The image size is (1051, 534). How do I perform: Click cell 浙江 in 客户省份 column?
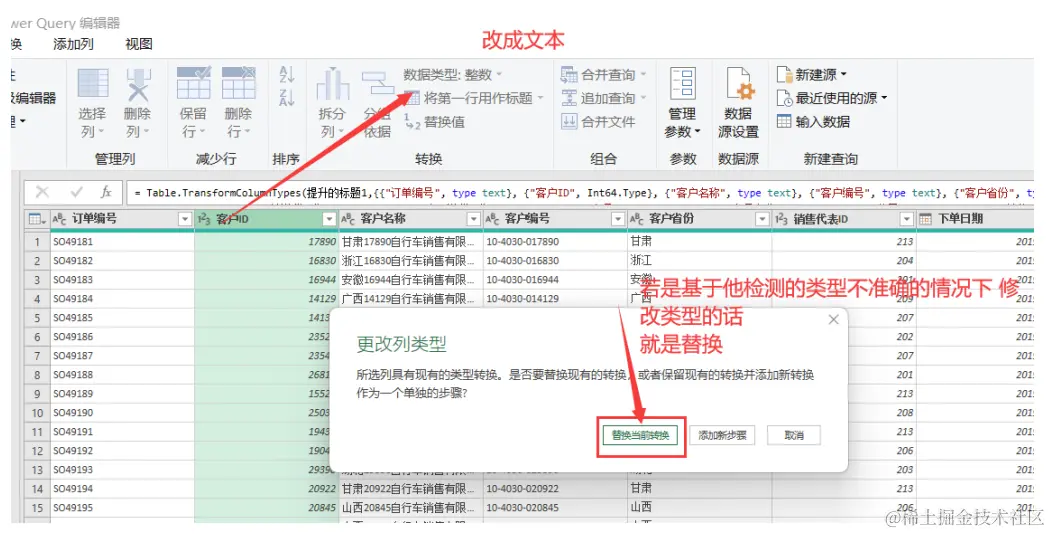700,261
